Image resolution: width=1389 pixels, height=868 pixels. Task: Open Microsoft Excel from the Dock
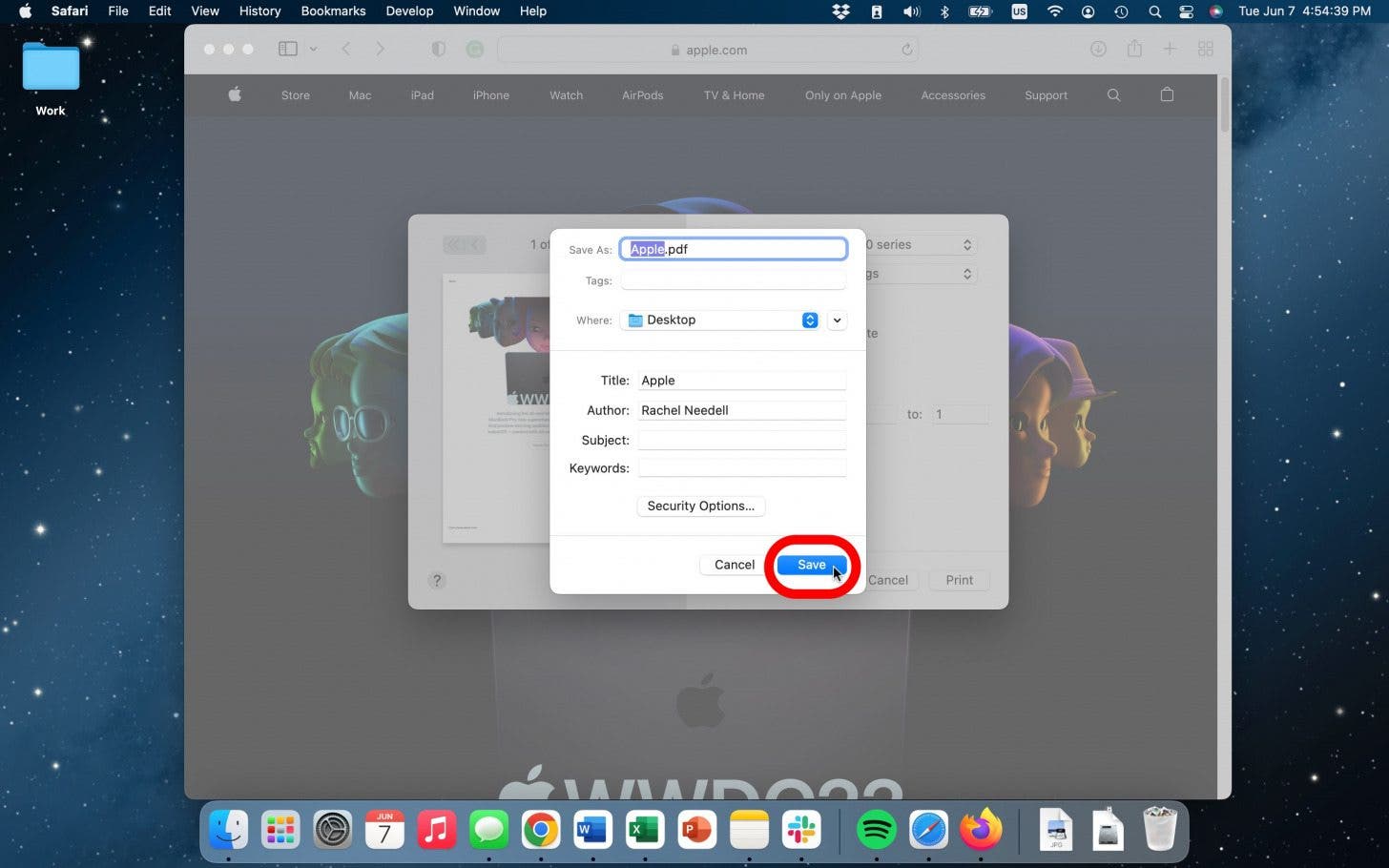[x=645, y=830]
